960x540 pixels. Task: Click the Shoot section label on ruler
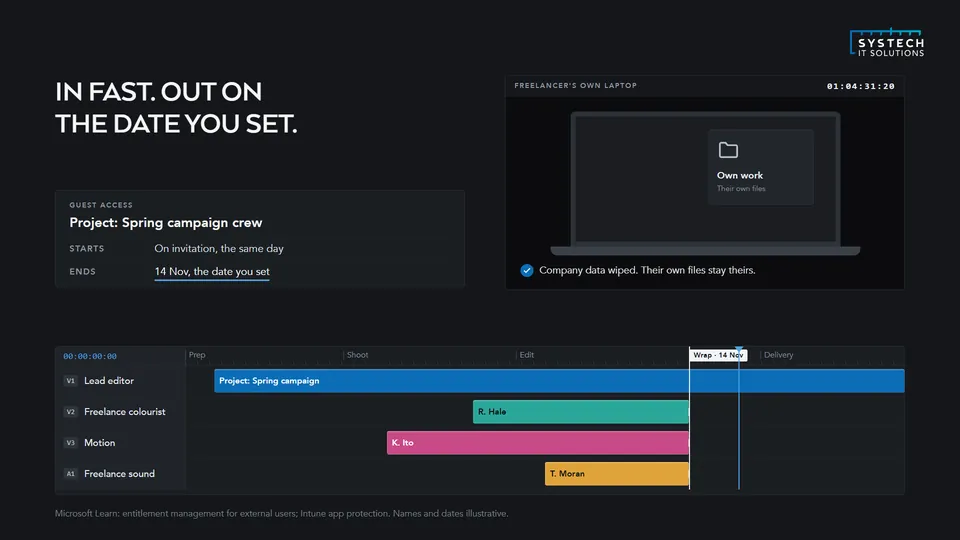[358, 355]
